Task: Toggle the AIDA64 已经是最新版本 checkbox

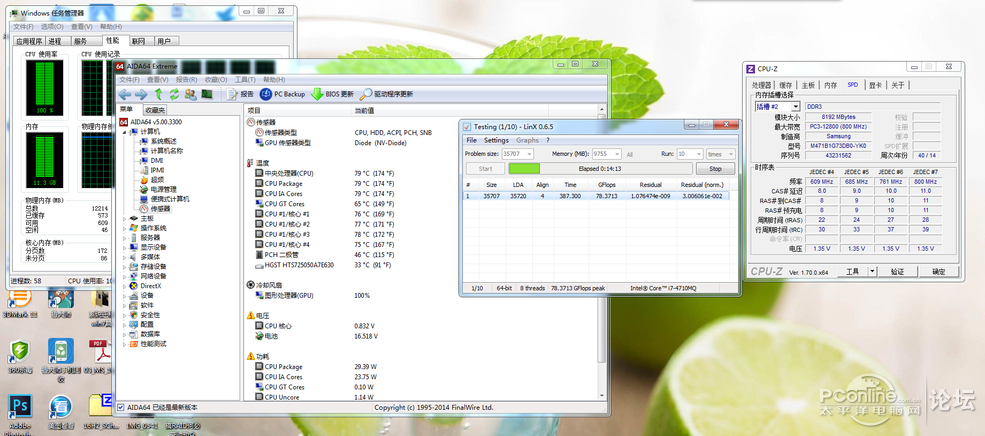Action: [x=121, y=407]
